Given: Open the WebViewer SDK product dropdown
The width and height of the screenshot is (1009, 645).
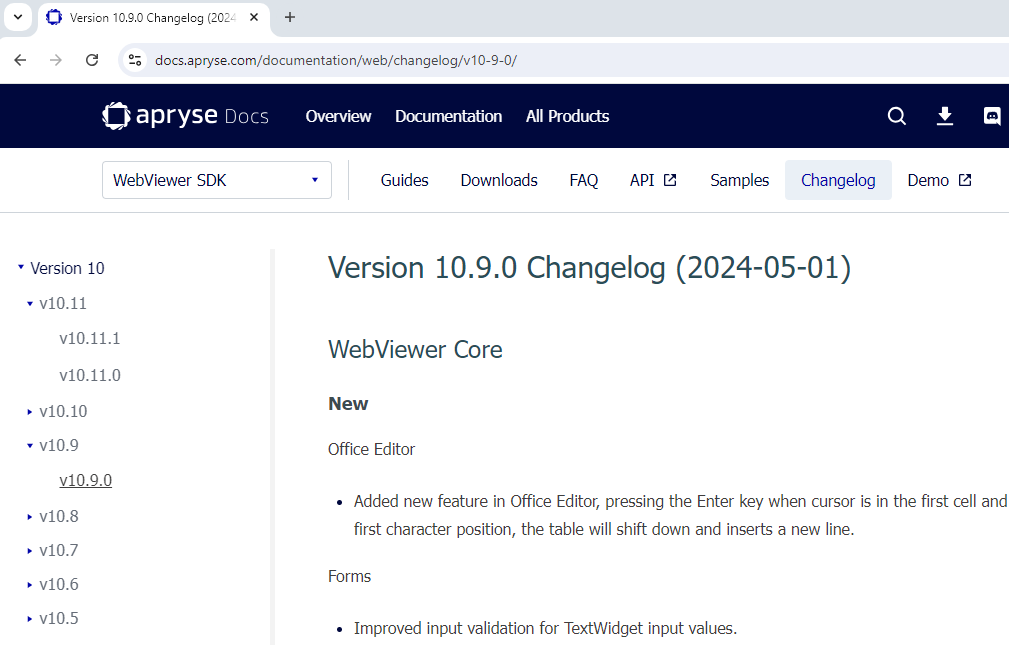Looking at the screenshot, I should [x=217, y=180].
